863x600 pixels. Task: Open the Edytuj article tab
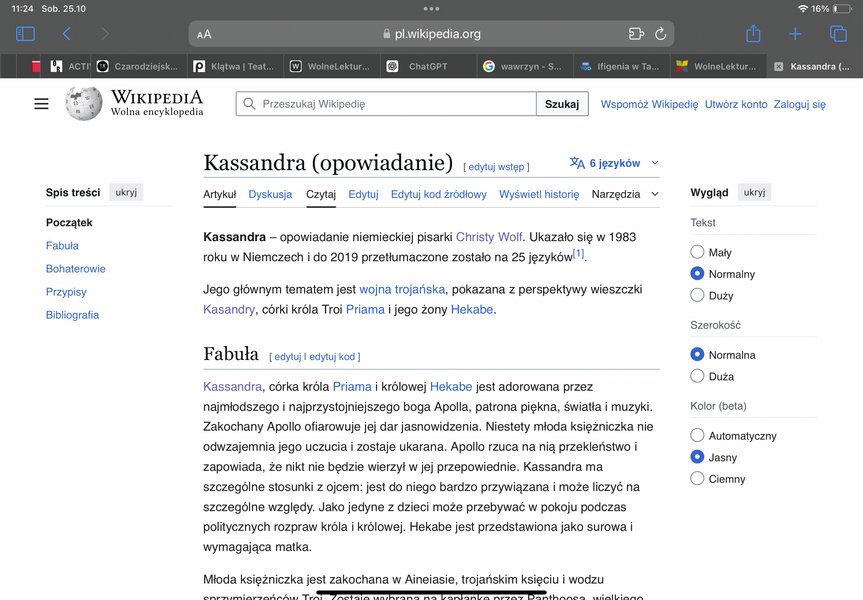pos(363,194)
